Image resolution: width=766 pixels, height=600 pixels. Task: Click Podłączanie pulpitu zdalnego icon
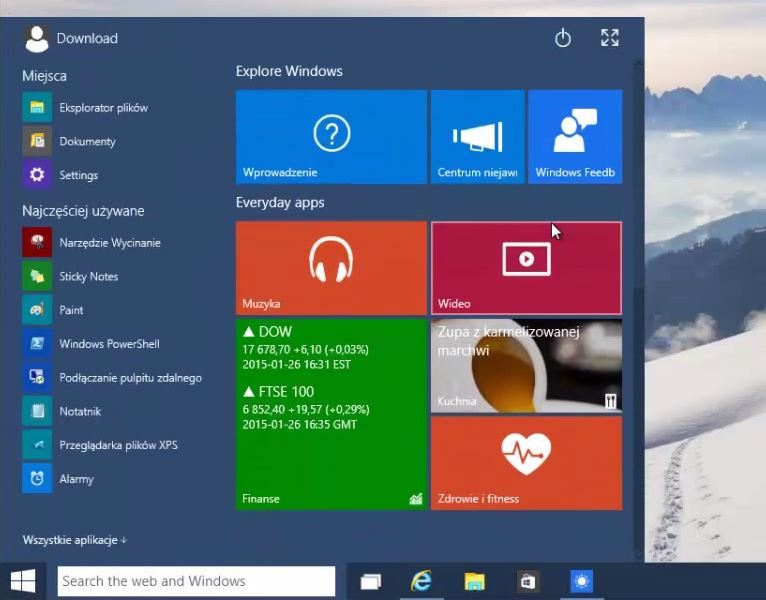37,377
